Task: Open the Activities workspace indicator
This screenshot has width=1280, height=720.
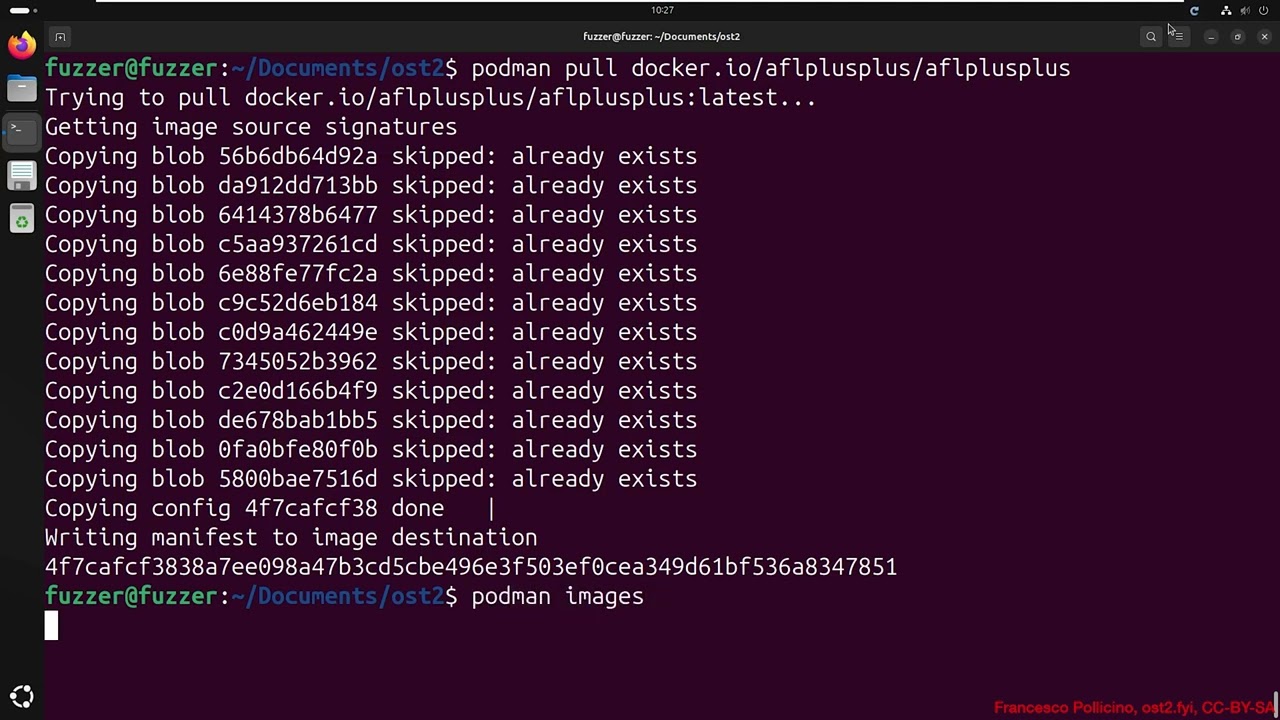Action: pos(20,10)
